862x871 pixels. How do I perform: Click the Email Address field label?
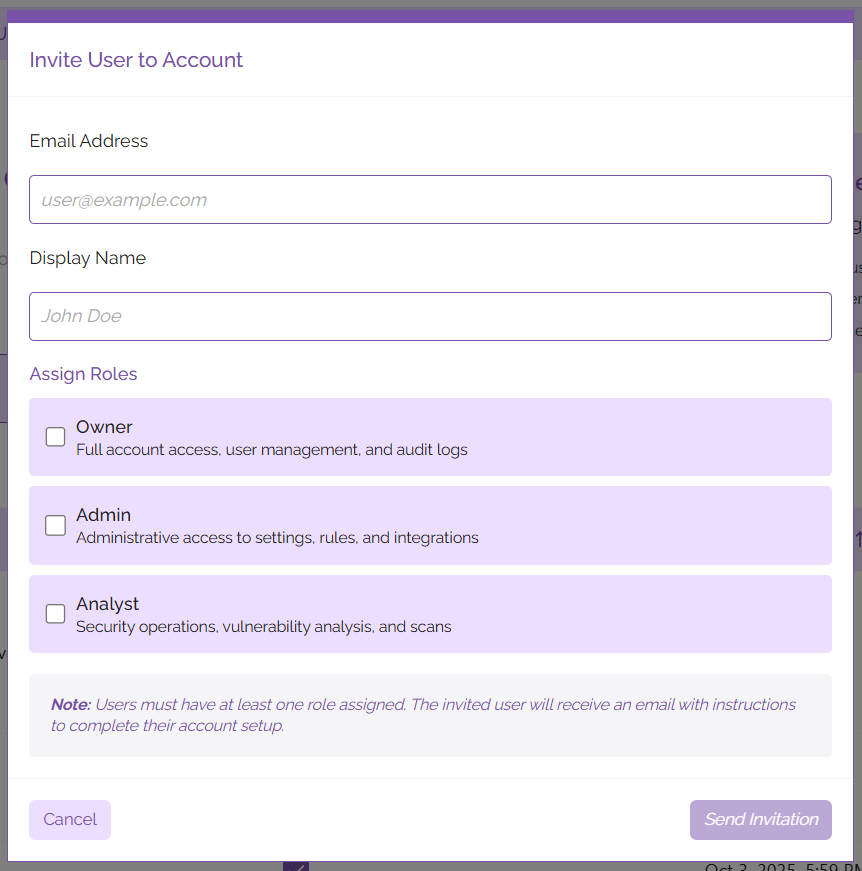point(88,141)
